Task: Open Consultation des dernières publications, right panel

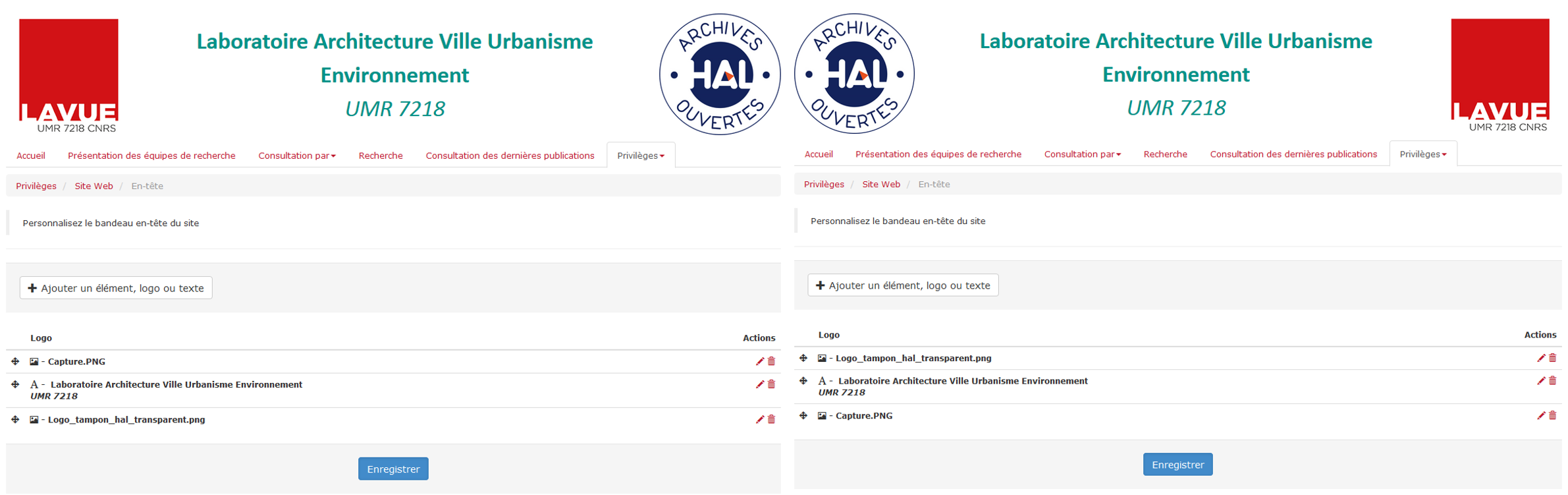Action: click(x=1293, y=154)
